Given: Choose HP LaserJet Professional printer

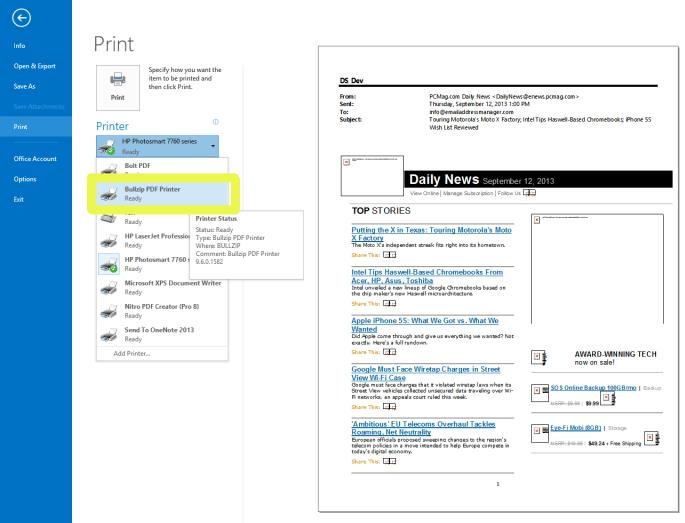Looking at the screenshot, I should tap(143, 240).
